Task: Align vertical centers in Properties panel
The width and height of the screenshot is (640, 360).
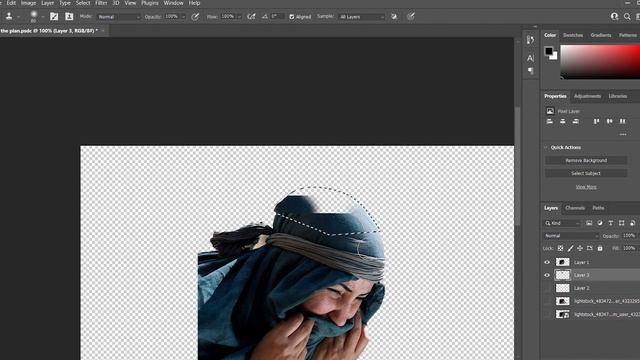Action: coord(609,121)
